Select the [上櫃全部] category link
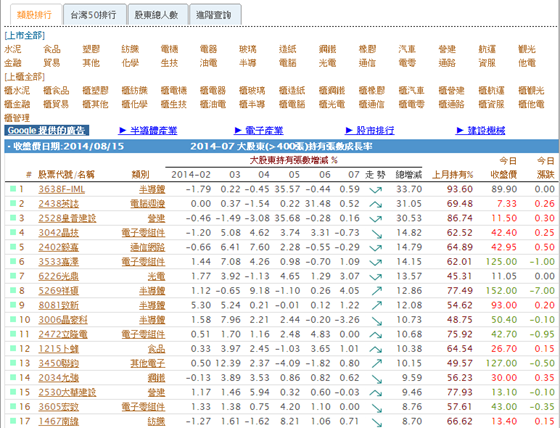 tap(25, 77)
